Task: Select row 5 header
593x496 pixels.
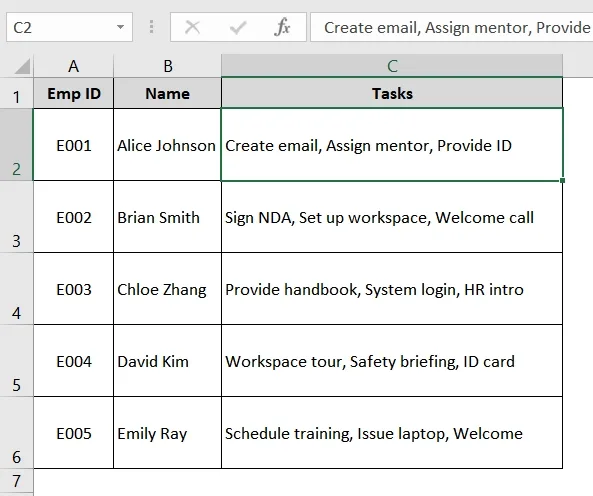Action: click(x=16, y=361)
